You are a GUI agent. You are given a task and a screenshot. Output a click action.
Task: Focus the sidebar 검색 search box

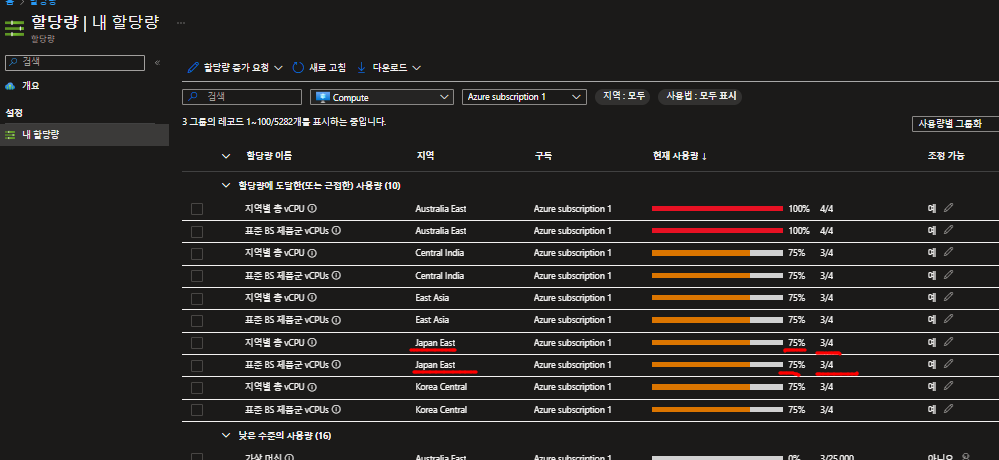tap(75, 62)
